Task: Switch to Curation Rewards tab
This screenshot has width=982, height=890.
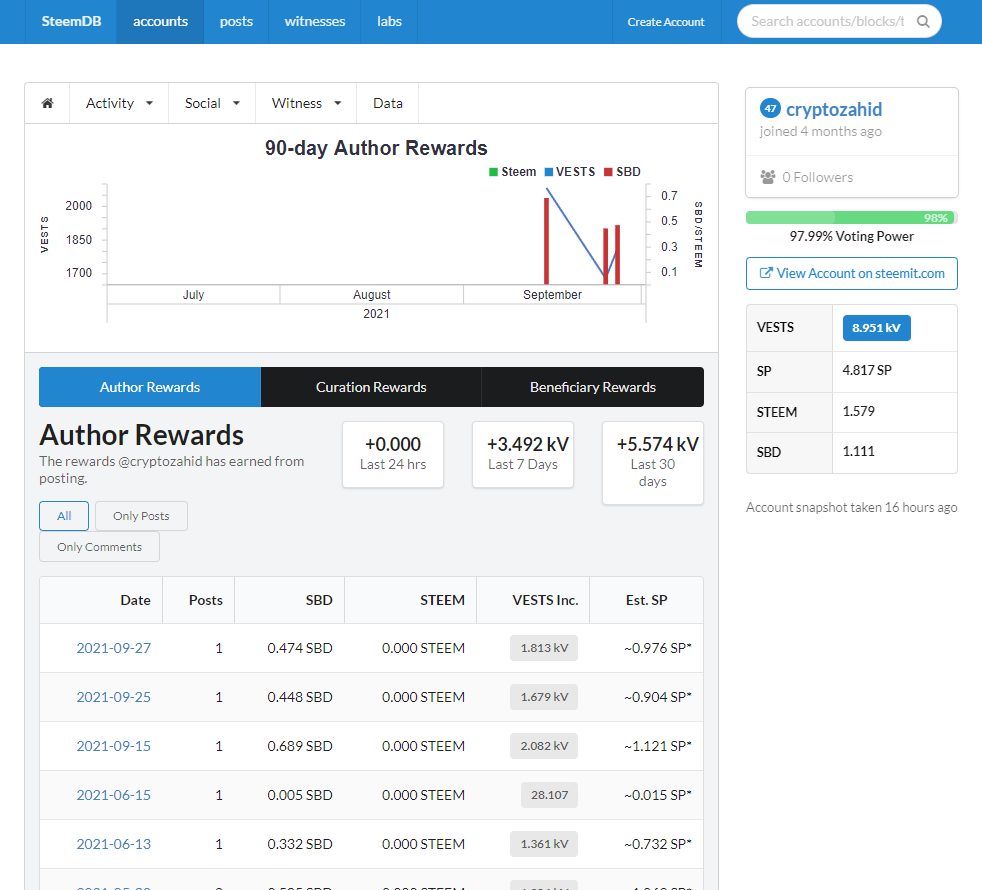Action: coord(371,387)
